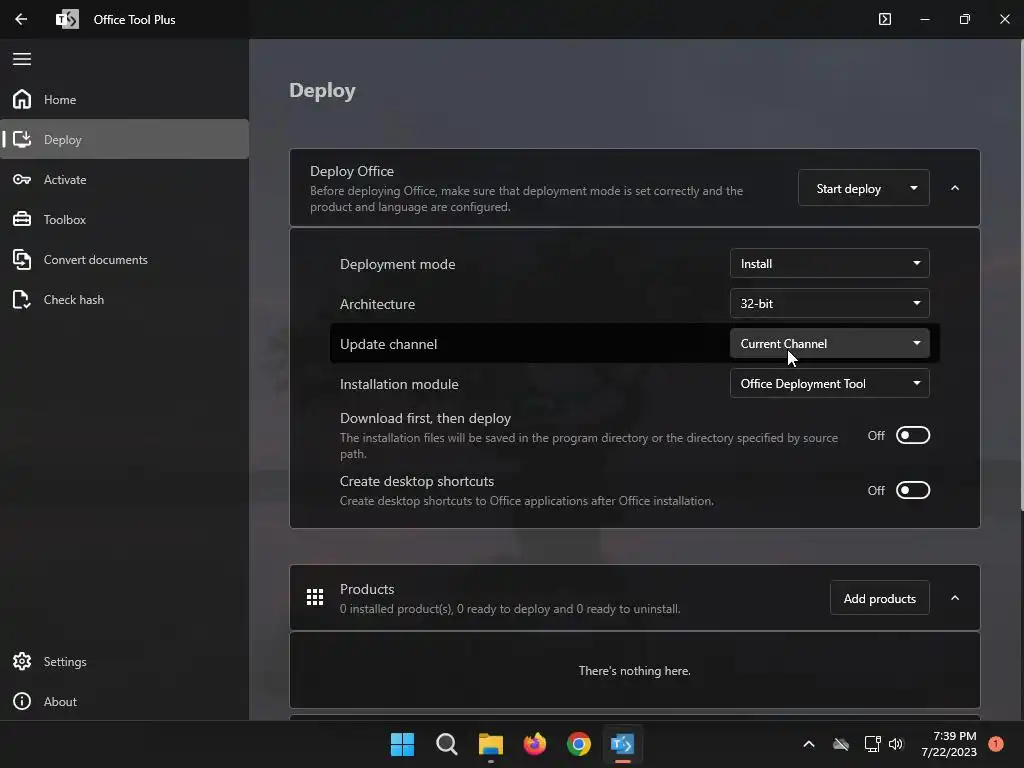Click the network tray icon
The image size is (1024, 768).
872,744
